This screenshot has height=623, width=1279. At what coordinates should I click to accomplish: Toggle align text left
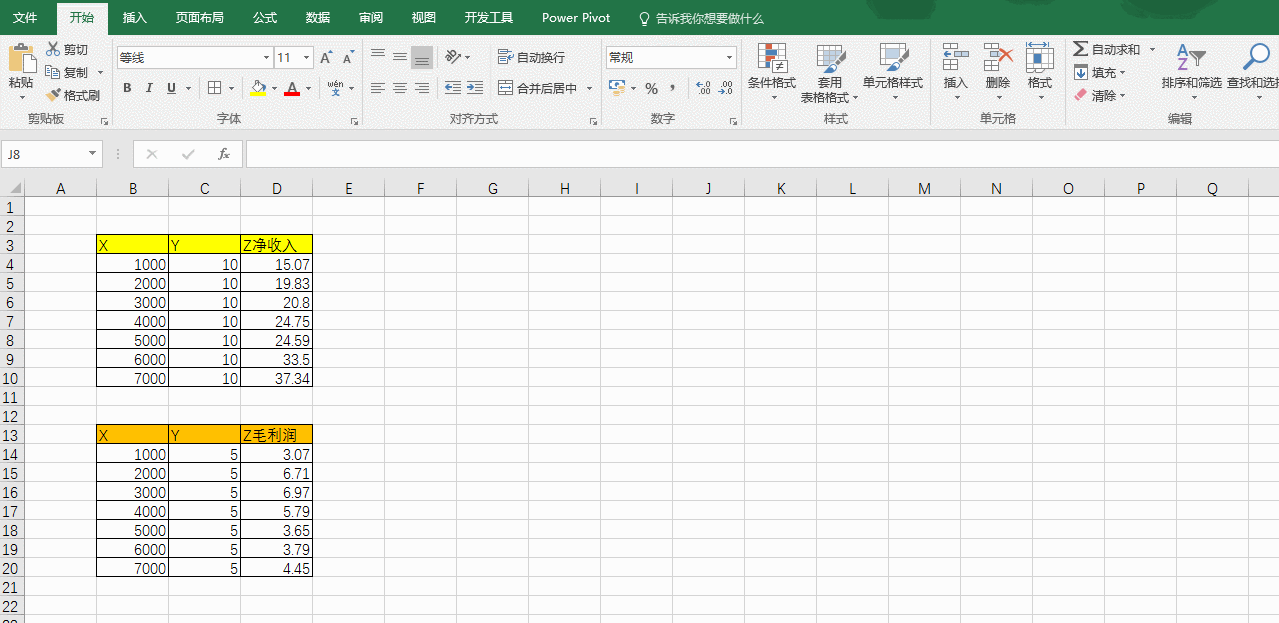point(377,88)
